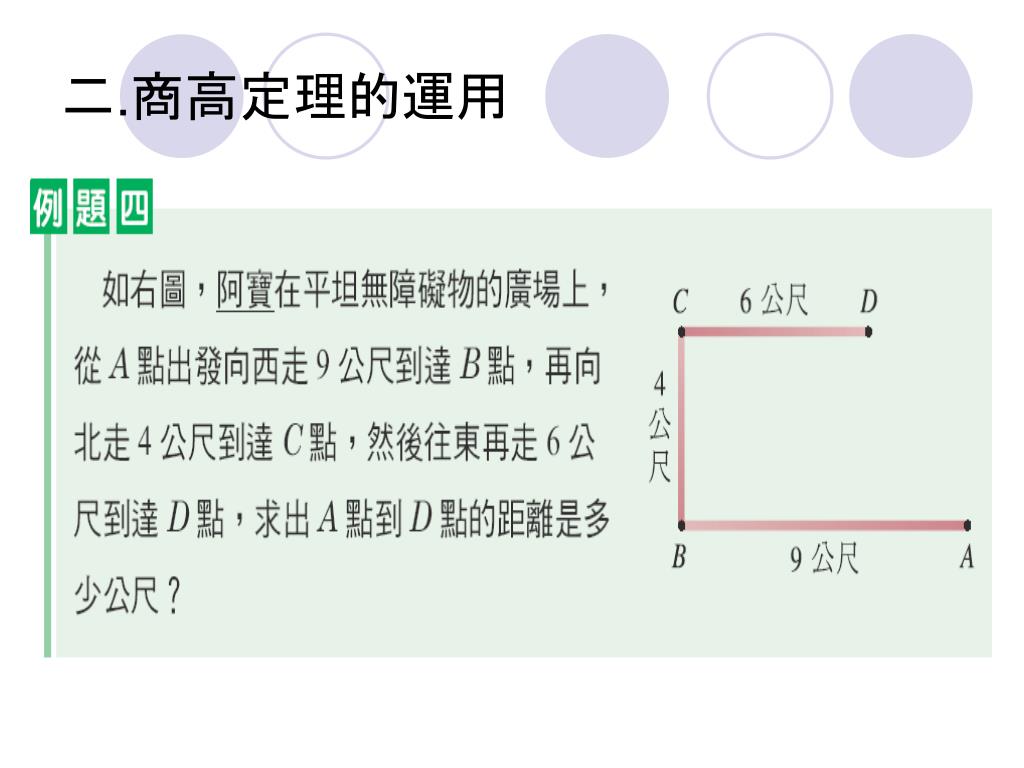Click the filled lavender circle behind 商高

pos(182,96)
